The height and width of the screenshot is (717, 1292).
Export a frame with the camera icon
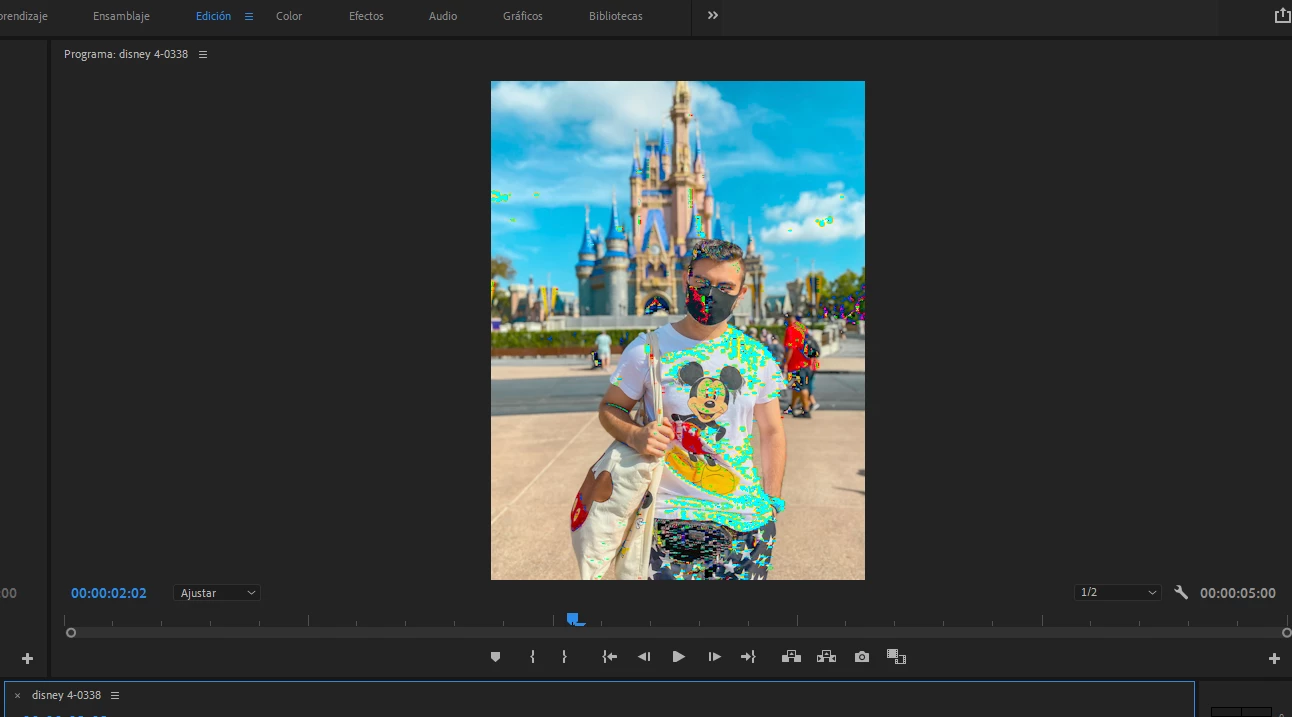tap(862, 657)
